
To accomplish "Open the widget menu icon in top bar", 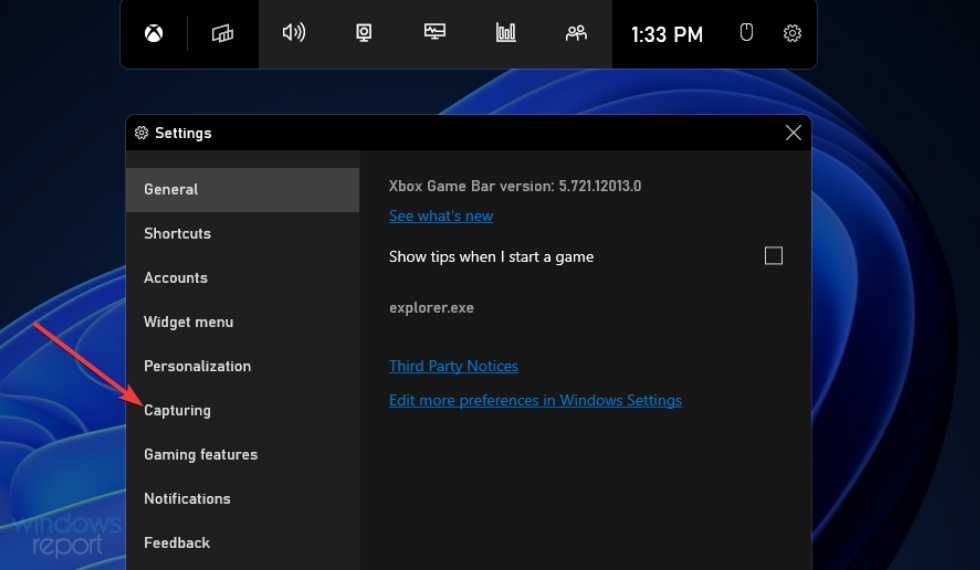I will [222, 34].
